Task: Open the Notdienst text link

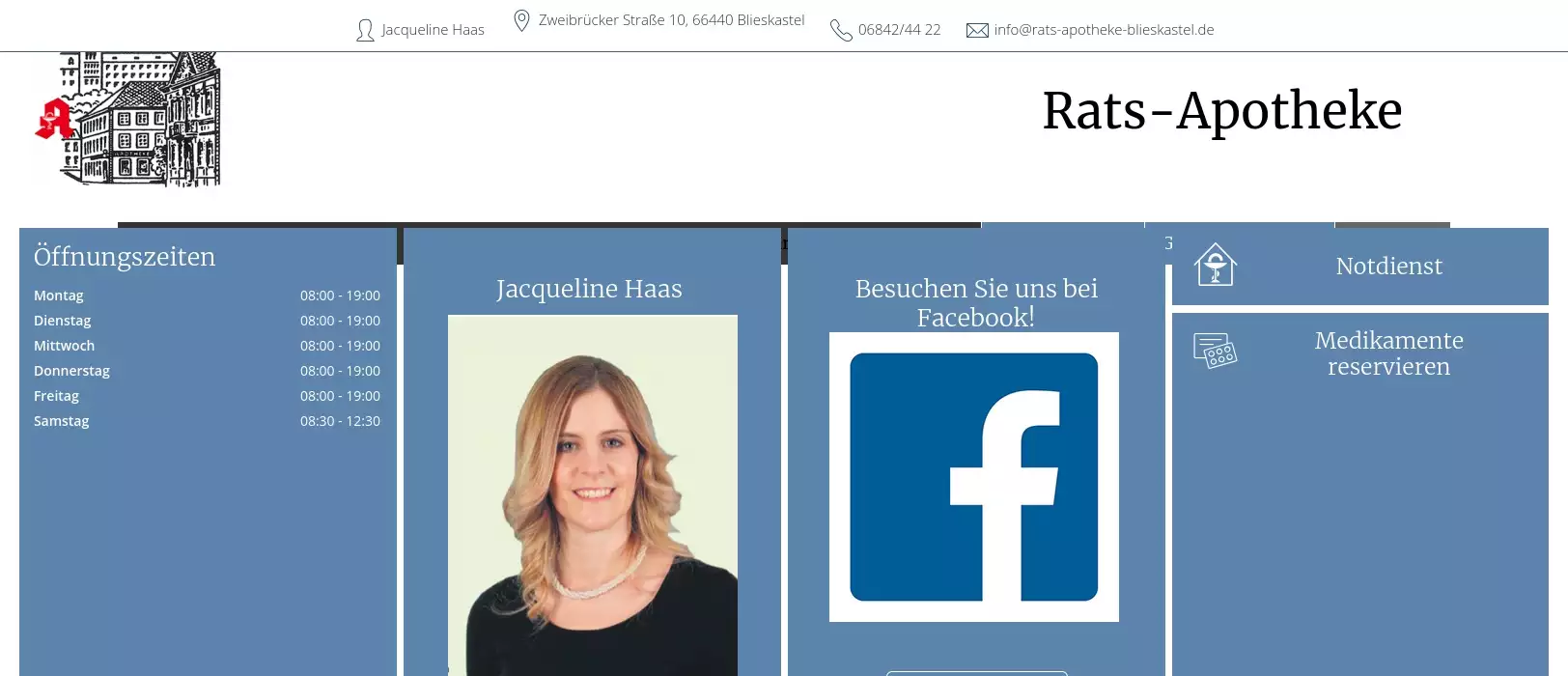Action: point(1388,267)
